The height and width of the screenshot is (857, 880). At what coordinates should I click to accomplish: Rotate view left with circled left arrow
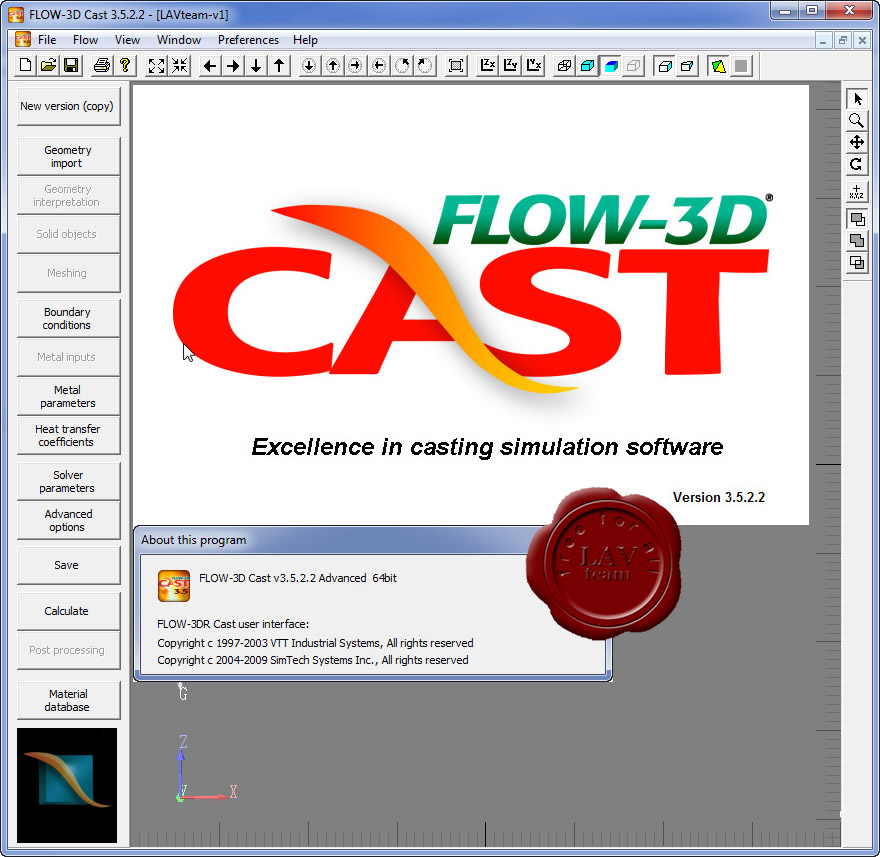tap(379, 66)
